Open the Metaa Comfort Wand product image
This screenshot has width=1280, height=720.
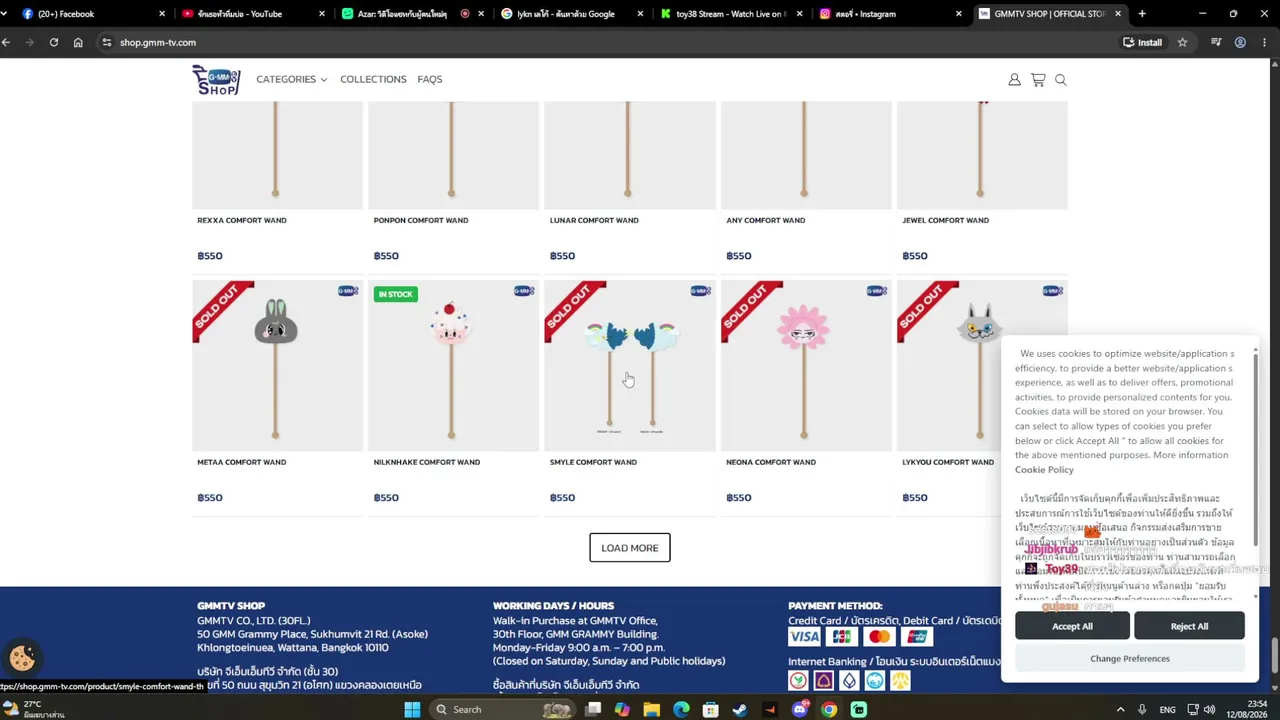(x=277, y=366)
